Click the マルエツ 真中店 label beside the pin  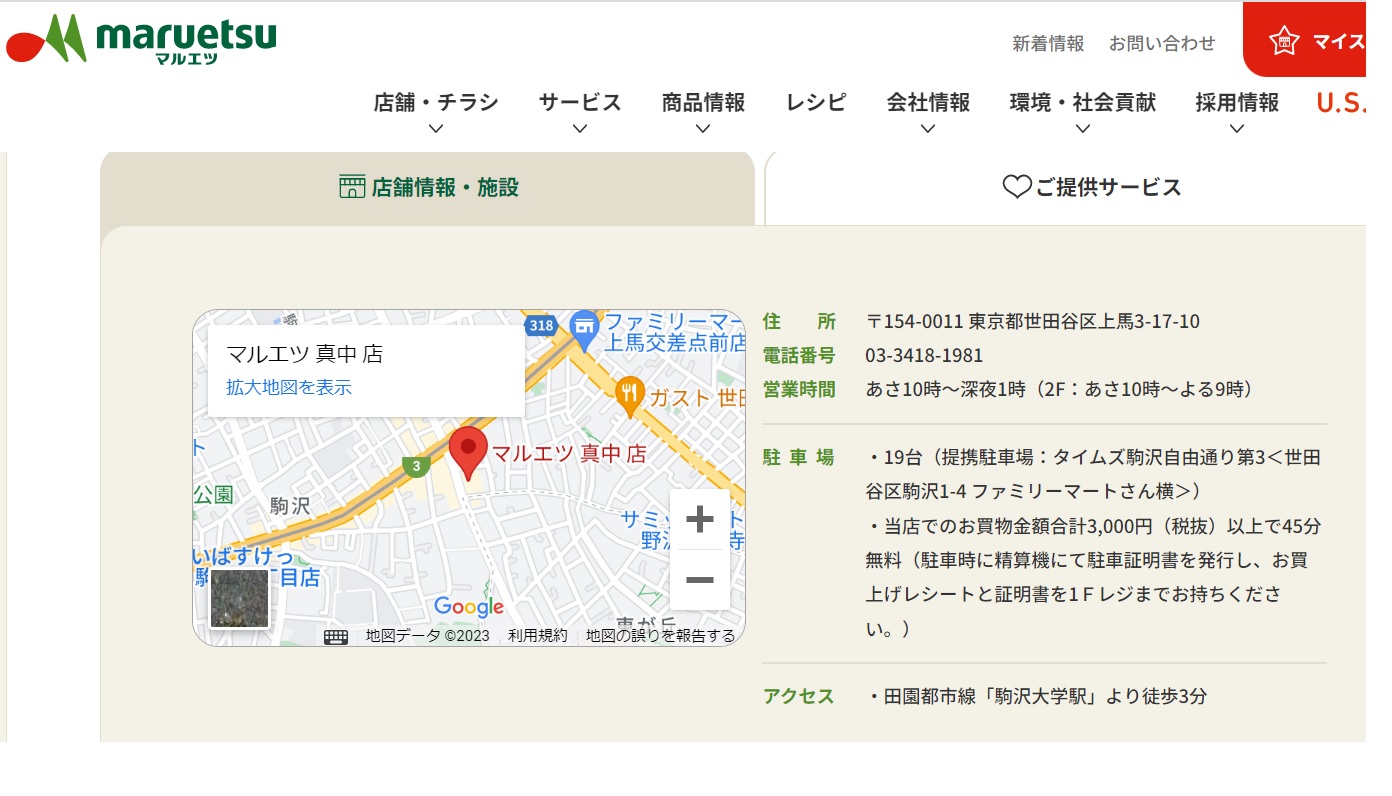pyautogui.click(x=569, y=453)
